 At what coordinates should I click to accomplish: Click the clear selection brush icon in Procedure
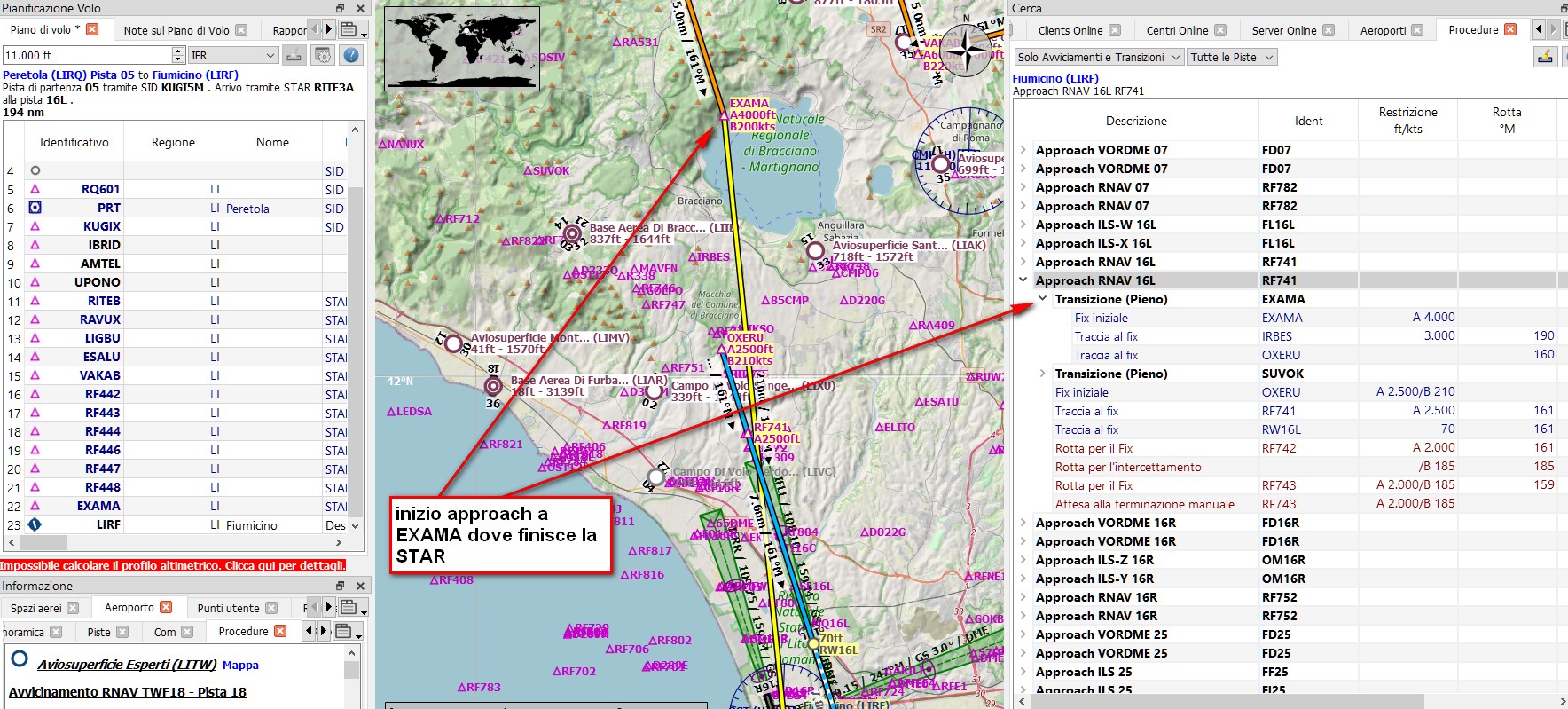(1545, 57)
